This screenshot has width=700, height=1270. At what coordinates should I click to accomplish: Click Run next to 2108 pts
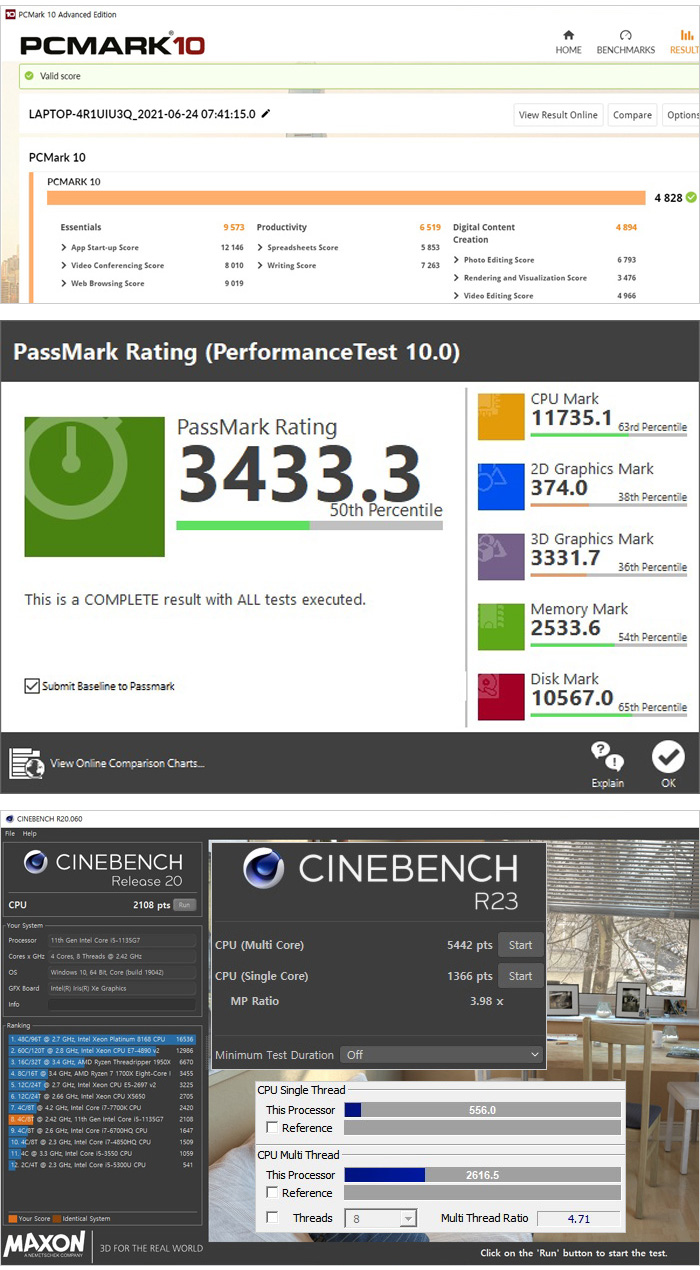184,904
